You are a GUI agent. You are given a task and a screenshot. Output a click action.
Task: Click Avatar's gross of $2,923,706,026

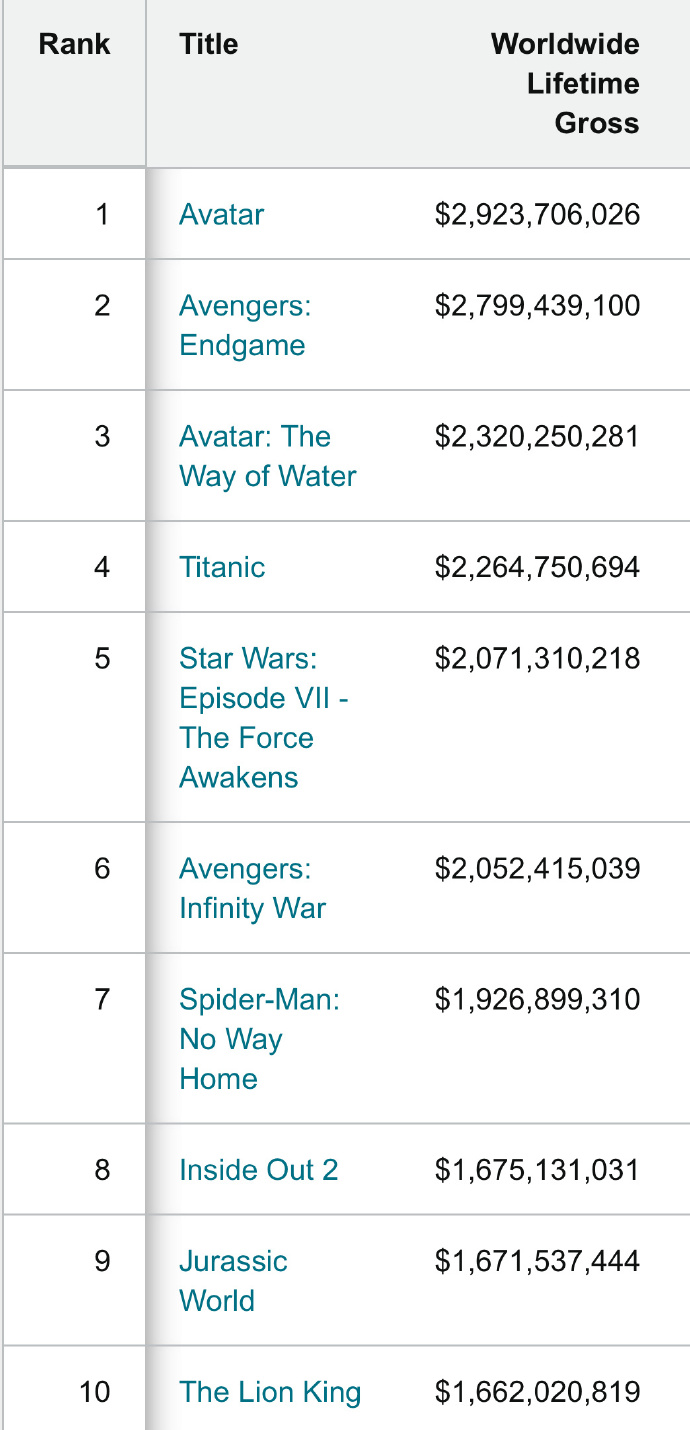pos(537,215)
